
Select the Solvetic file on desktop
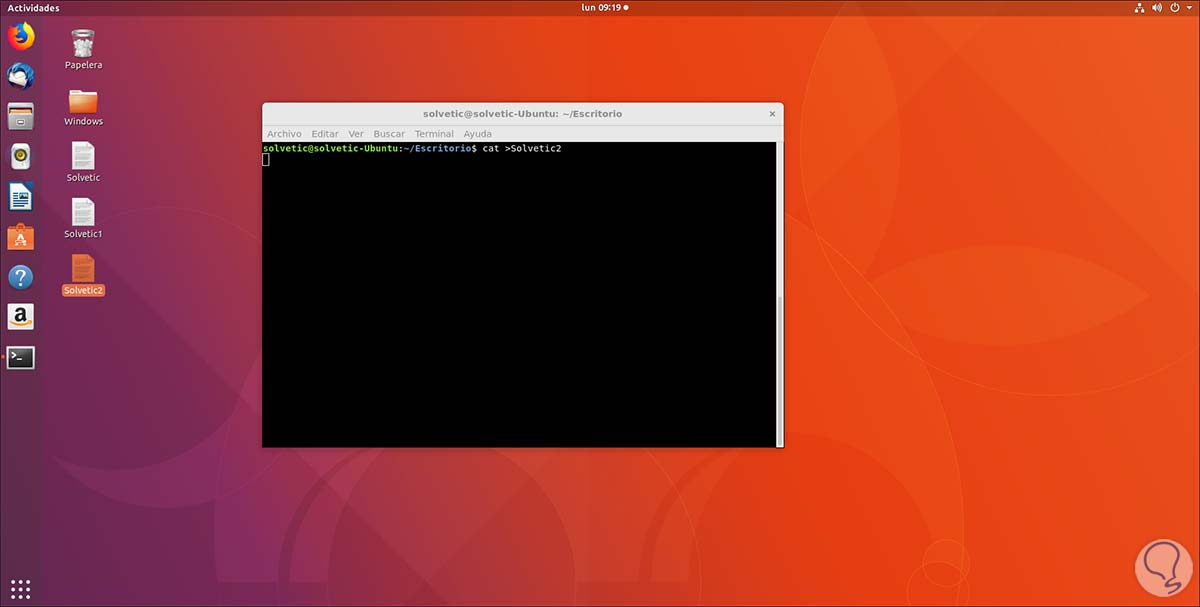coord(83,162)
